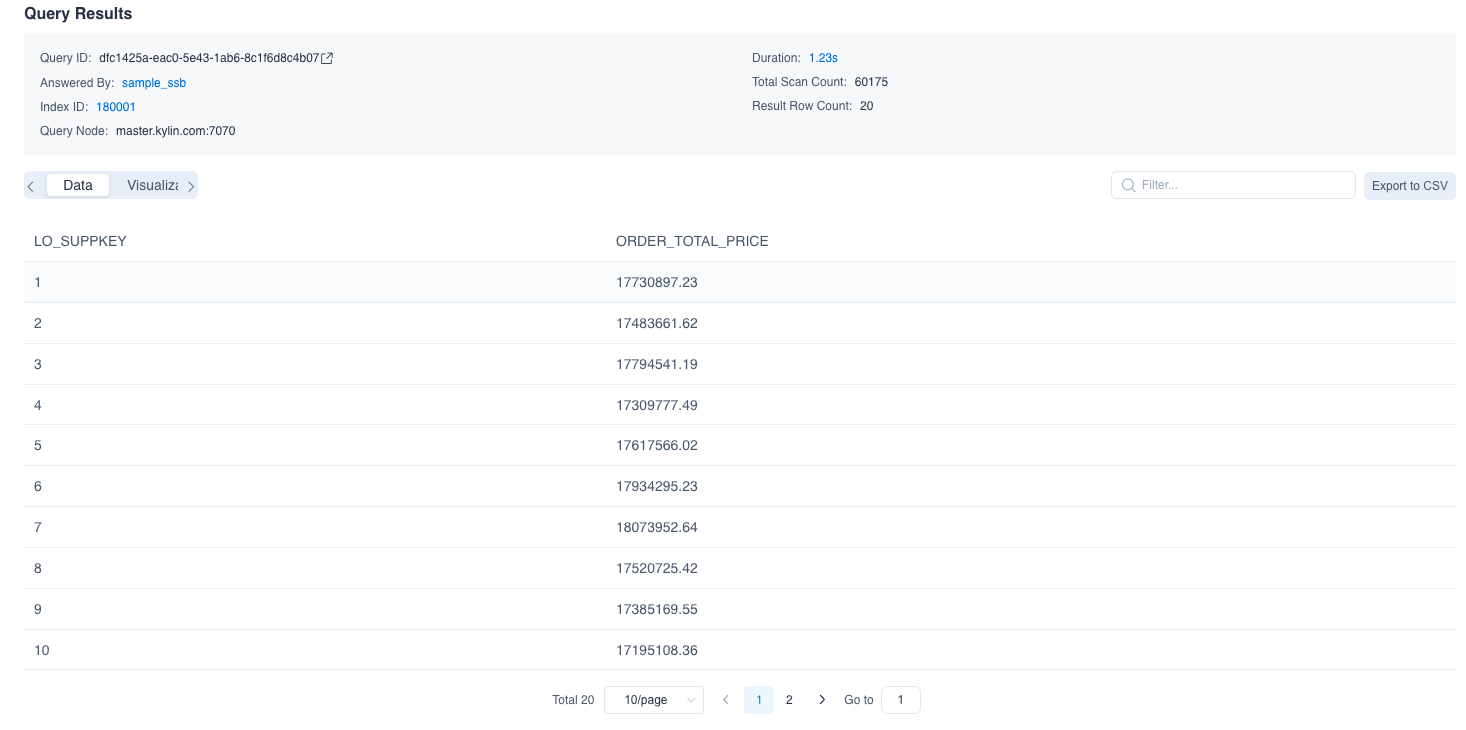Select page 1 in pagination
The image size is (1466, 730).
tap(759, 700)
